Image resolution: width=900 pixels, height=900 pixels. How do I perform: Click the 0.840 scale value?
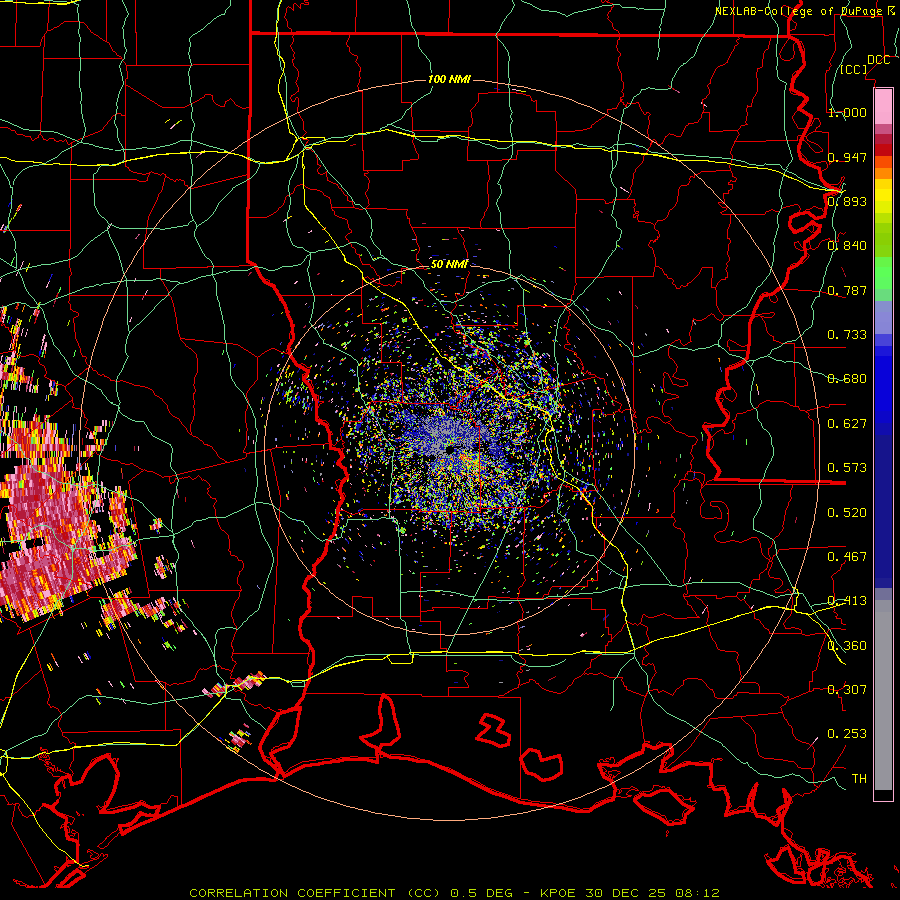pos(847,246)
